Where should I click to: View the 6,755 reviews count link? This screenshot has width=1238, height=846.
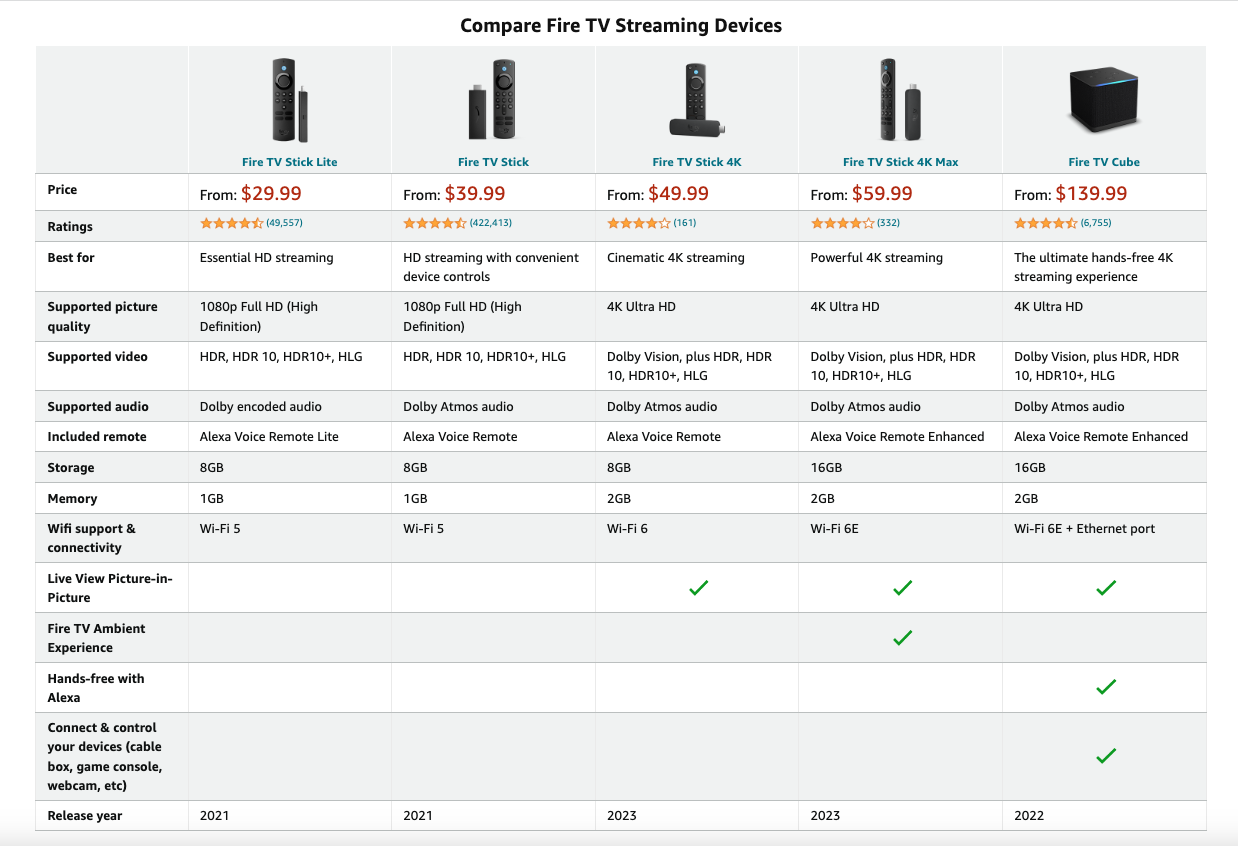(1096, 223)
